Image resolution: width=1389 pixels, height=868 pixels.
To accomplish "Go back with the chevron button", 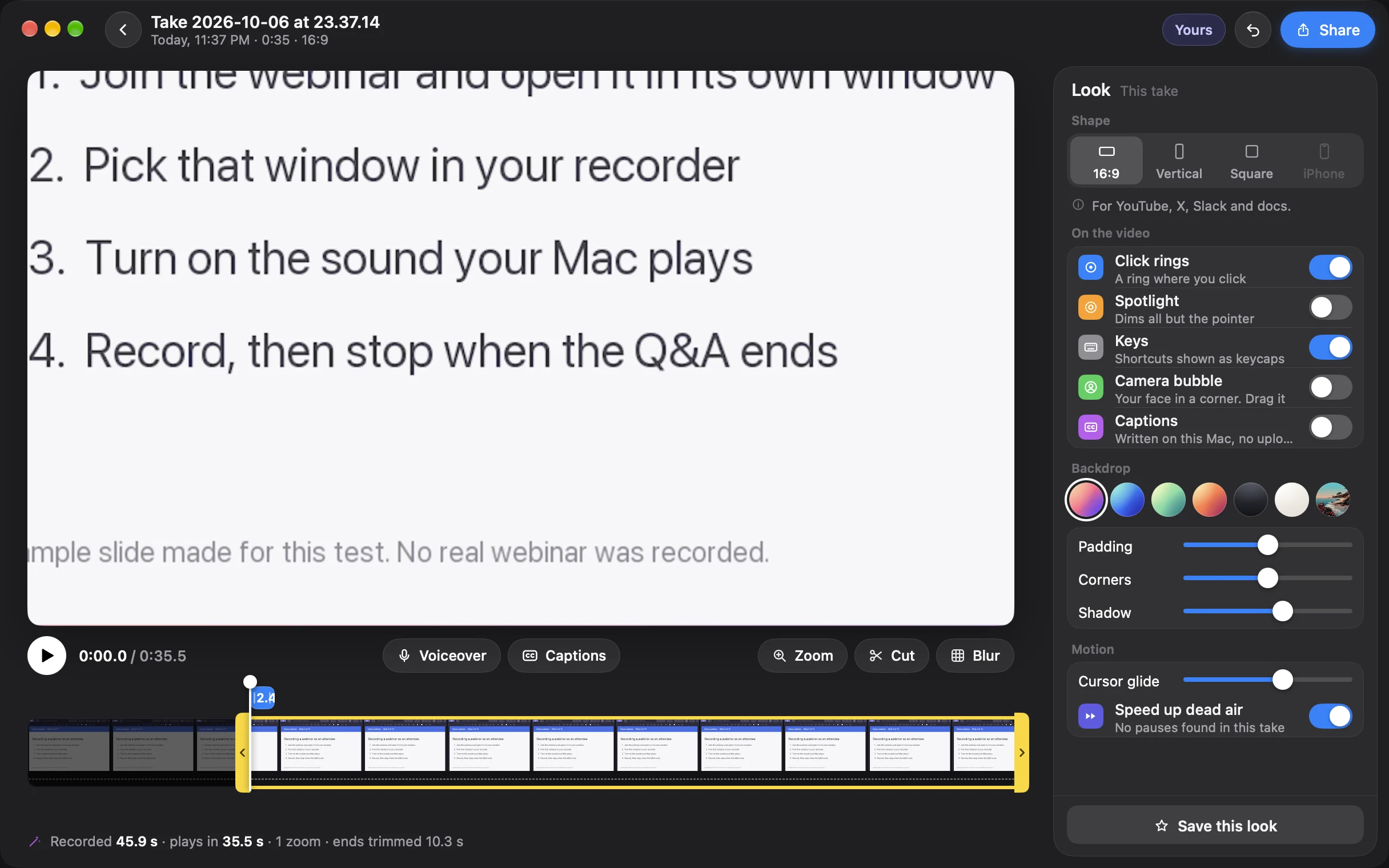I will (123, 30).
